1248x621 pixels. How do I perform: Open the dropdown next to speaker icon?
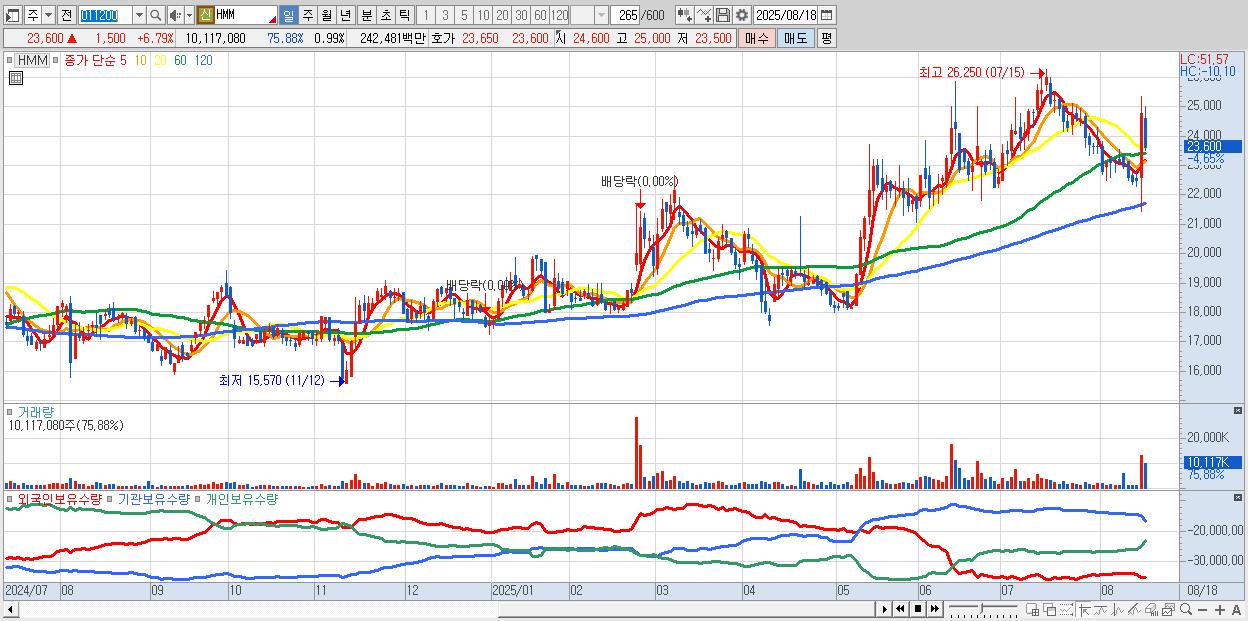tap(189, 15)
